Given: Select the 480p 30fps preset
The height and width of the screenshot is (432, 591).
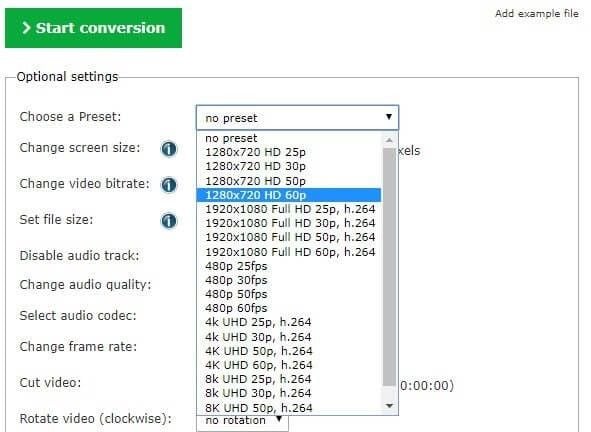Looking at the screenshot, I should [289, 280].
